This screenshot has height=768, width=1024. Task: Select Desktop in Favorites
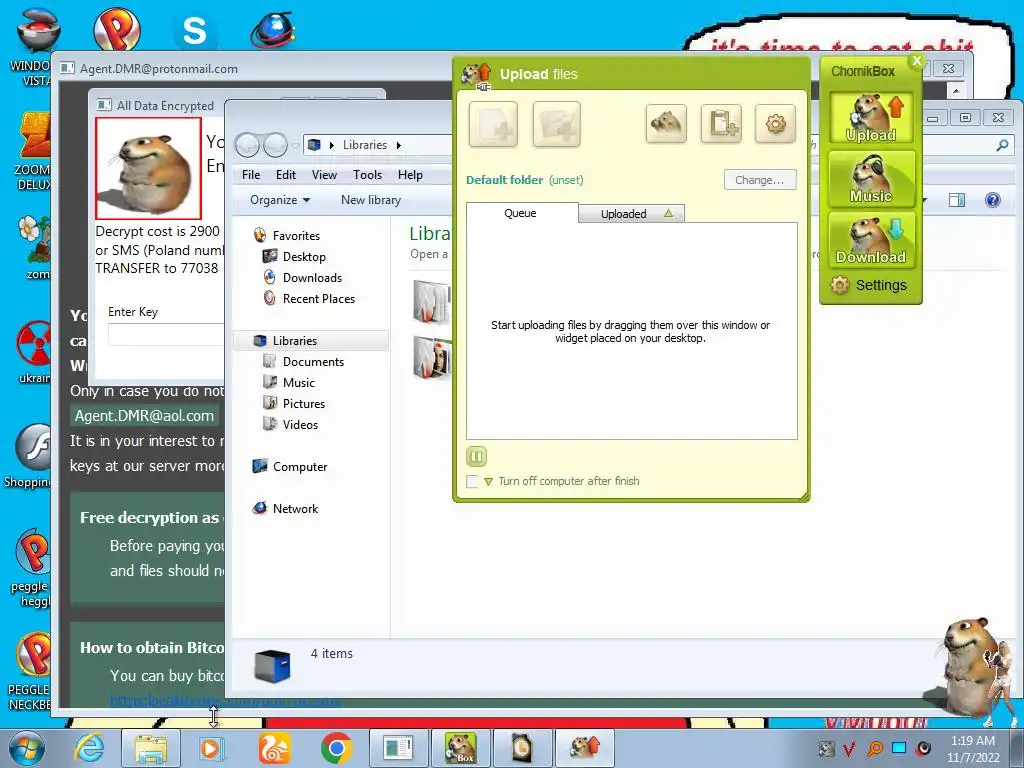pyautogui.click(x=294, y=257)
